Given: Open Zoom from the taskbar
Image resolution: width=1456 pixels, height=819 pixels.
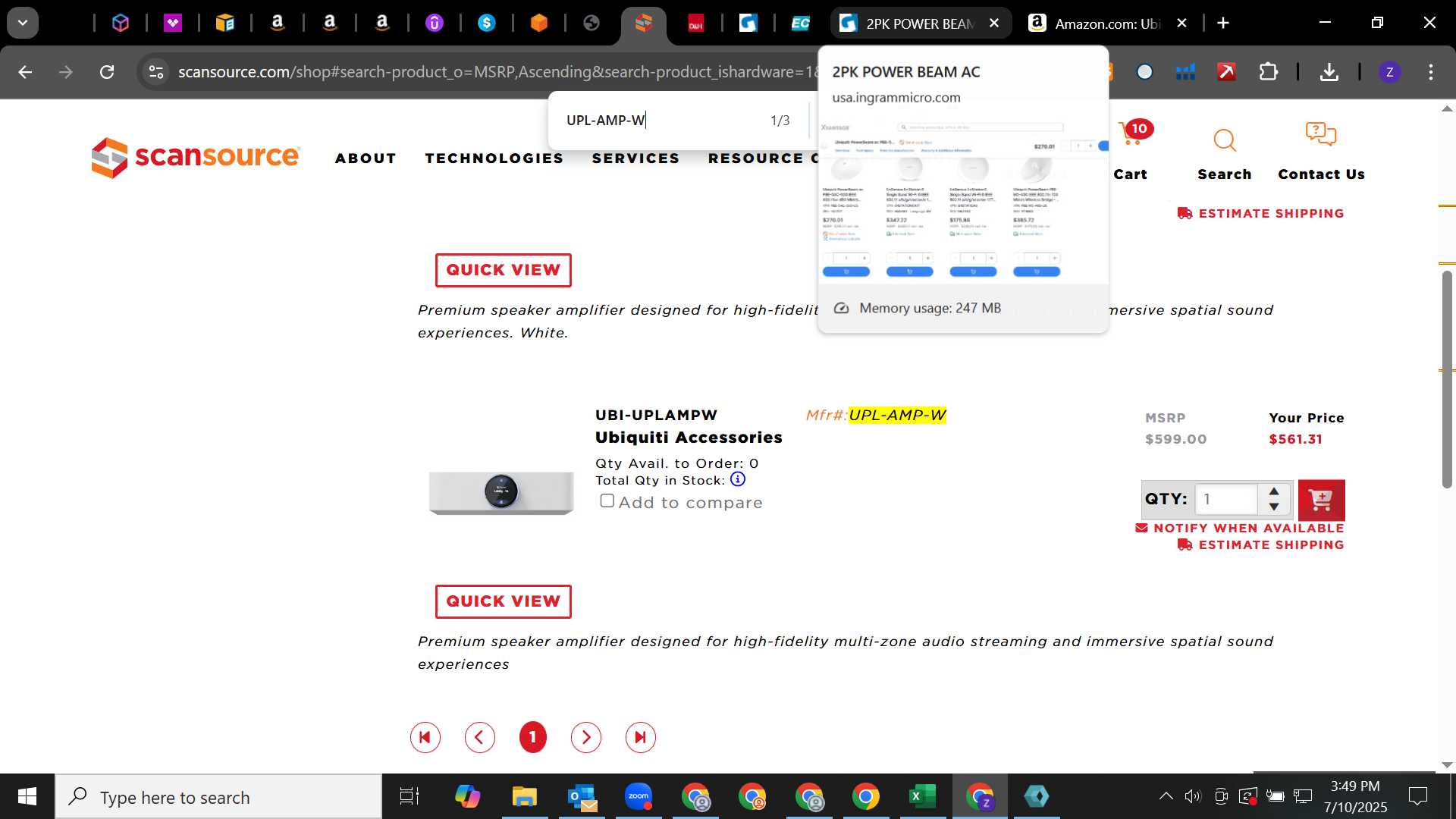Looking at the screenshot, I should click(x=639, y=796).
